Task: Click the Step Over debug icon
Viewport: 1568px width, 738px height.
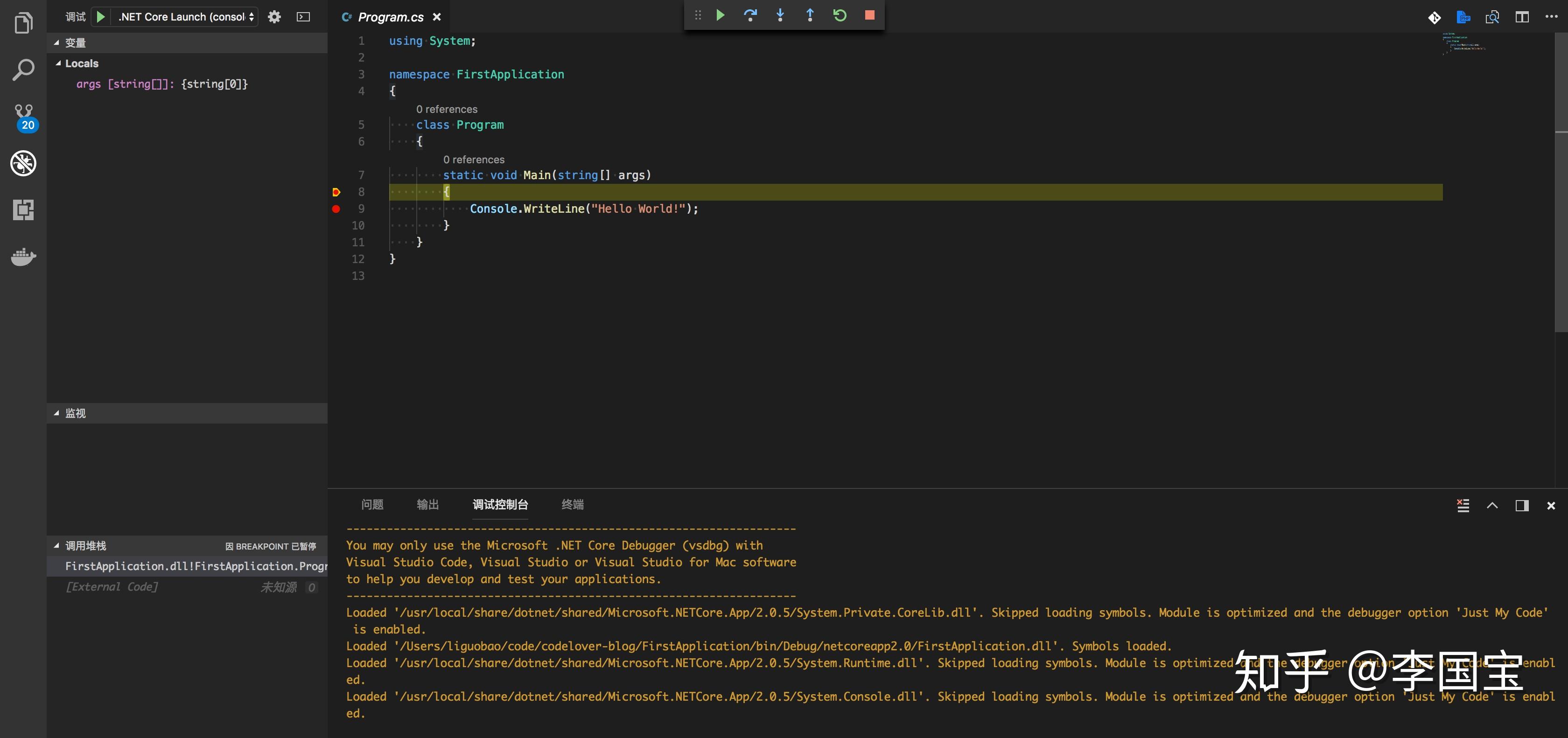Action: [x=750, y=15]
